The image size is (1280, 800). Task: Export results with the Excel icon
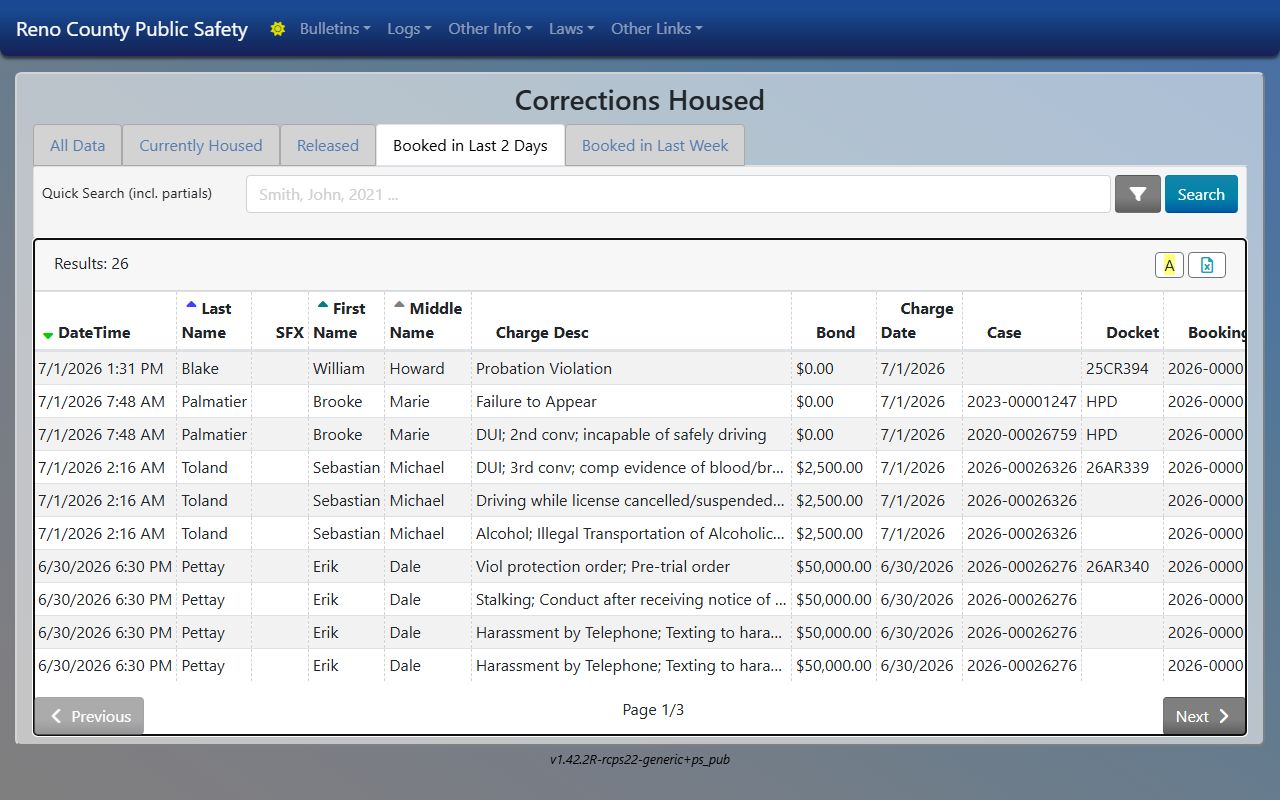[1207, 265]
